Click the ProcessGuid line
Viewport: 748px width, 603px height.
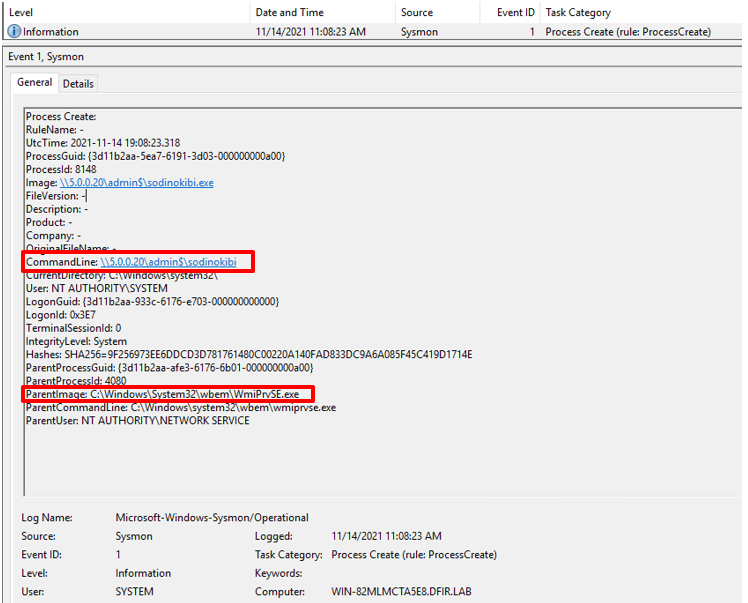click(156, 156)
